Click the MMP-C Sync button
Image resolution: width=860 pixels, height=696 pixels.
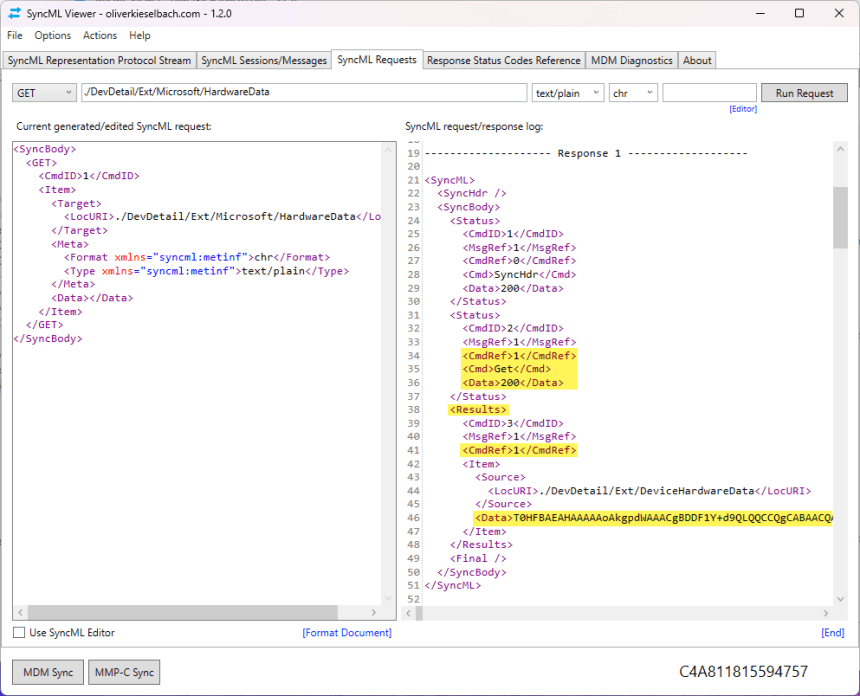pyautogui.click(x=123, y=672)
